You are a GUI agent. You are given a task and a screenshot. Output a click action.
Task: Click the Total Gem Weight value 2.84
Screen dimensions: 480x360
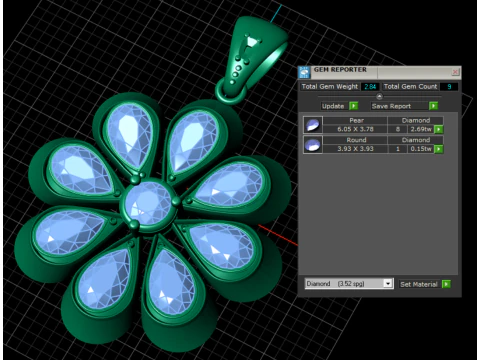point(370,87)
